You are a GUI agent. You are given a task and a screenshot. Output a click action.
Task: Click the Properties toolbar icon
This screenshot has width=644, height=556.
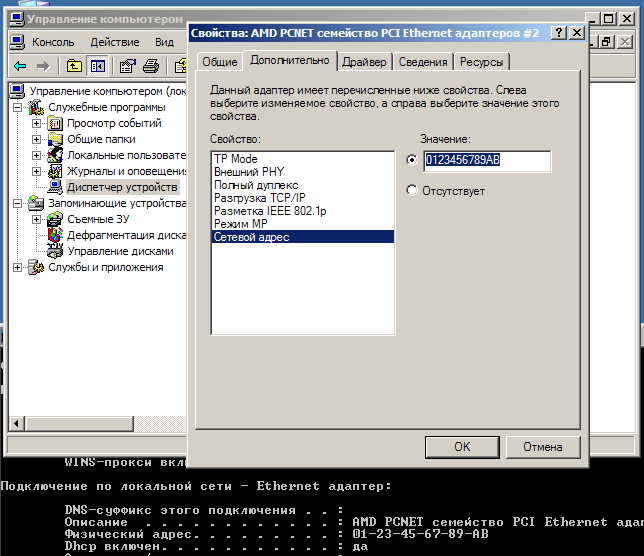pos(127,66)
